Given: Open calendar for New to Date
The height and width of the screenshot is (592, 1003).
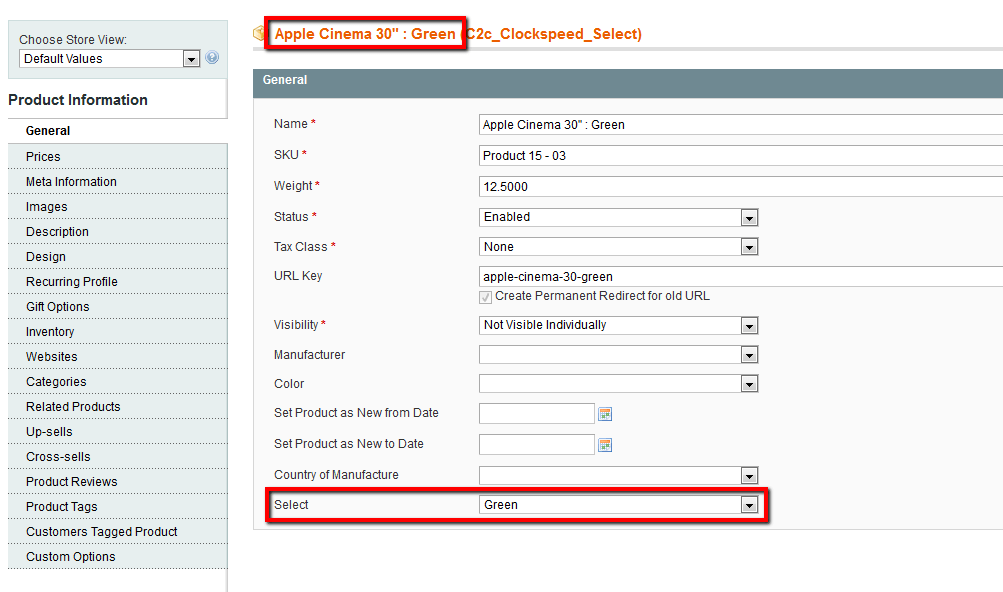Looking at the screenshot, I should pos(605,445).
